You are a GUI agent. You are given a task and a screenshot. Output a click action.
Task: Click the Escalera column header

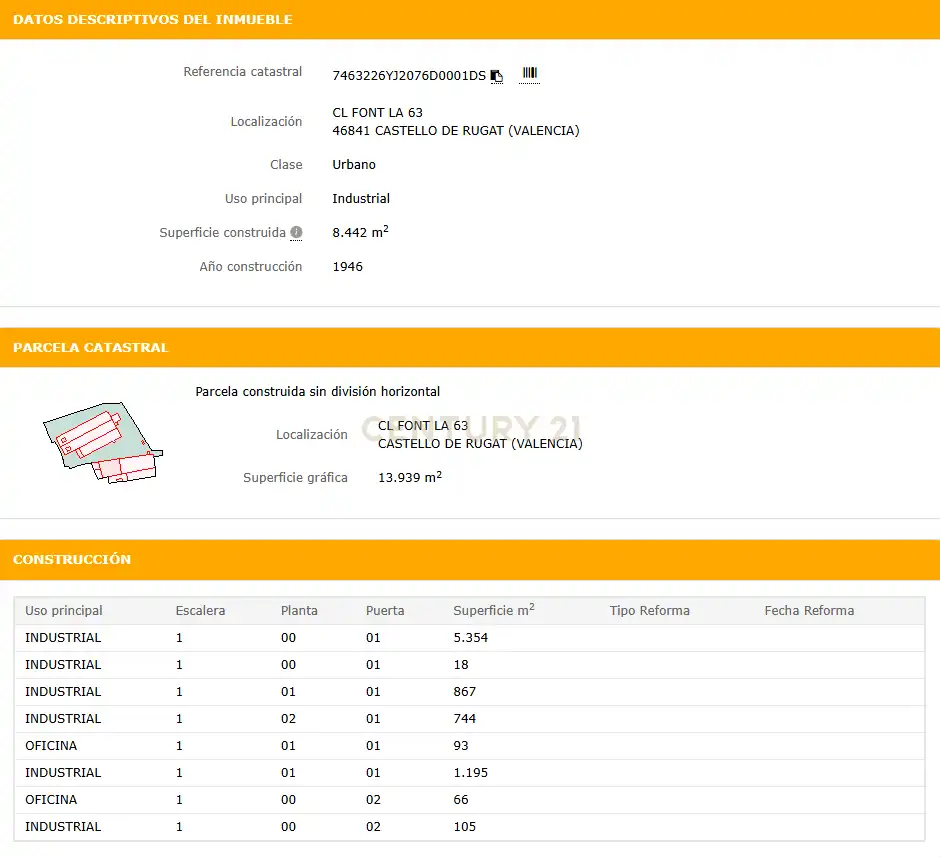[200, 611]
